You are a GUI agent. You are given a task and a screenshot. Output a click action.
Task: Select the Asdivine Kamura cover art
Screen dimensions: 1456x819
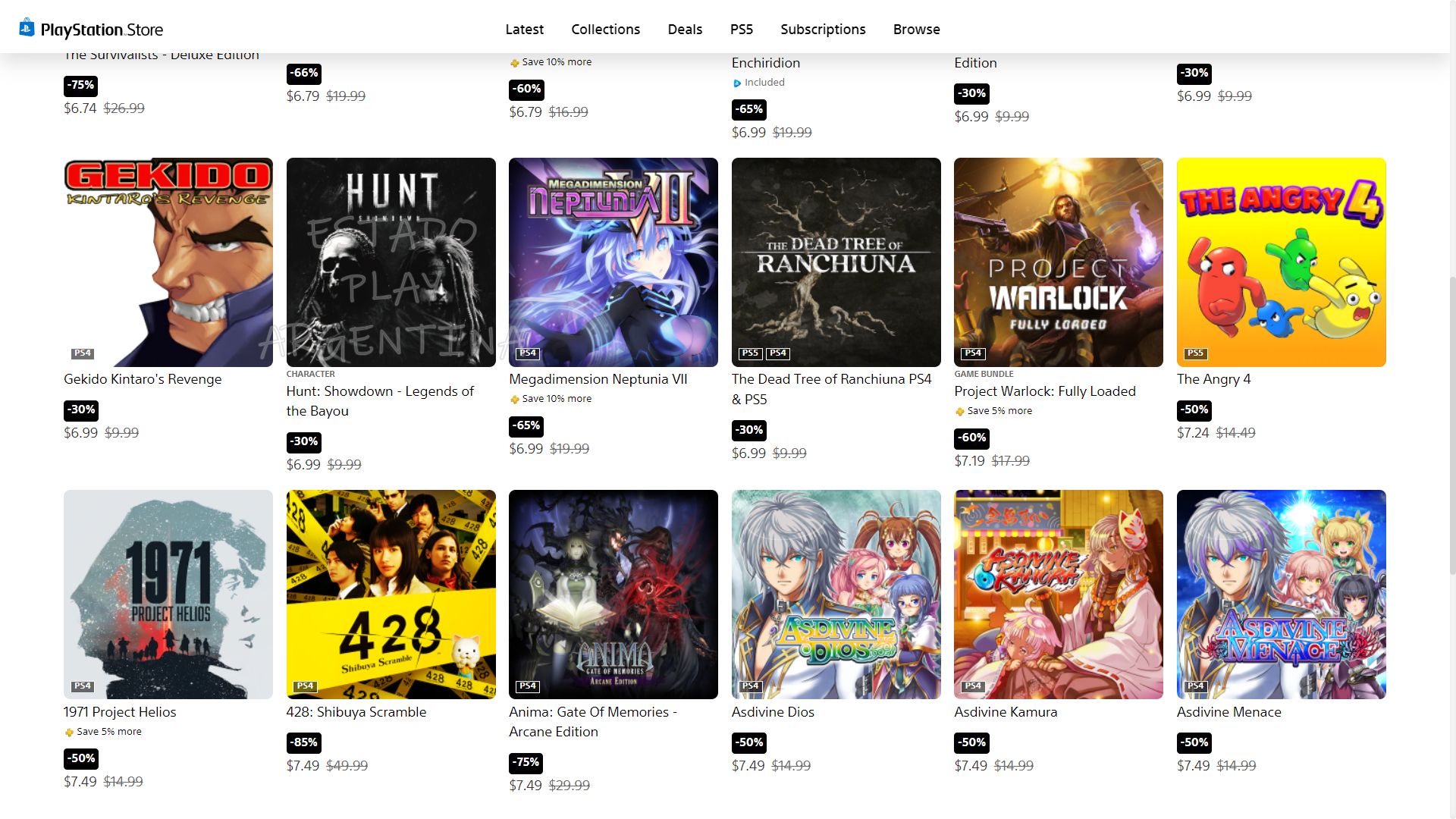(x=1058, y=594)
